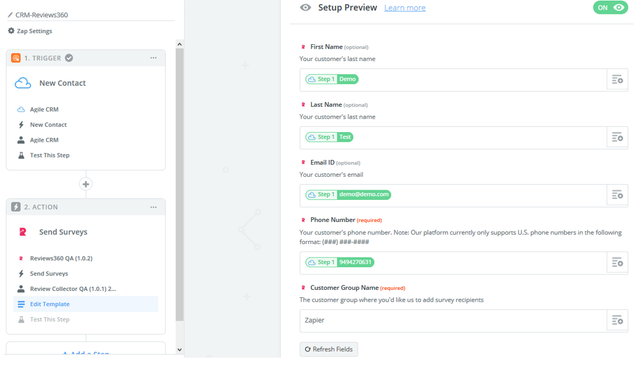This screenshot has width=640, height=368.
Task: Toggle the Setup Preview ON switch
Action: pos(610,8)
